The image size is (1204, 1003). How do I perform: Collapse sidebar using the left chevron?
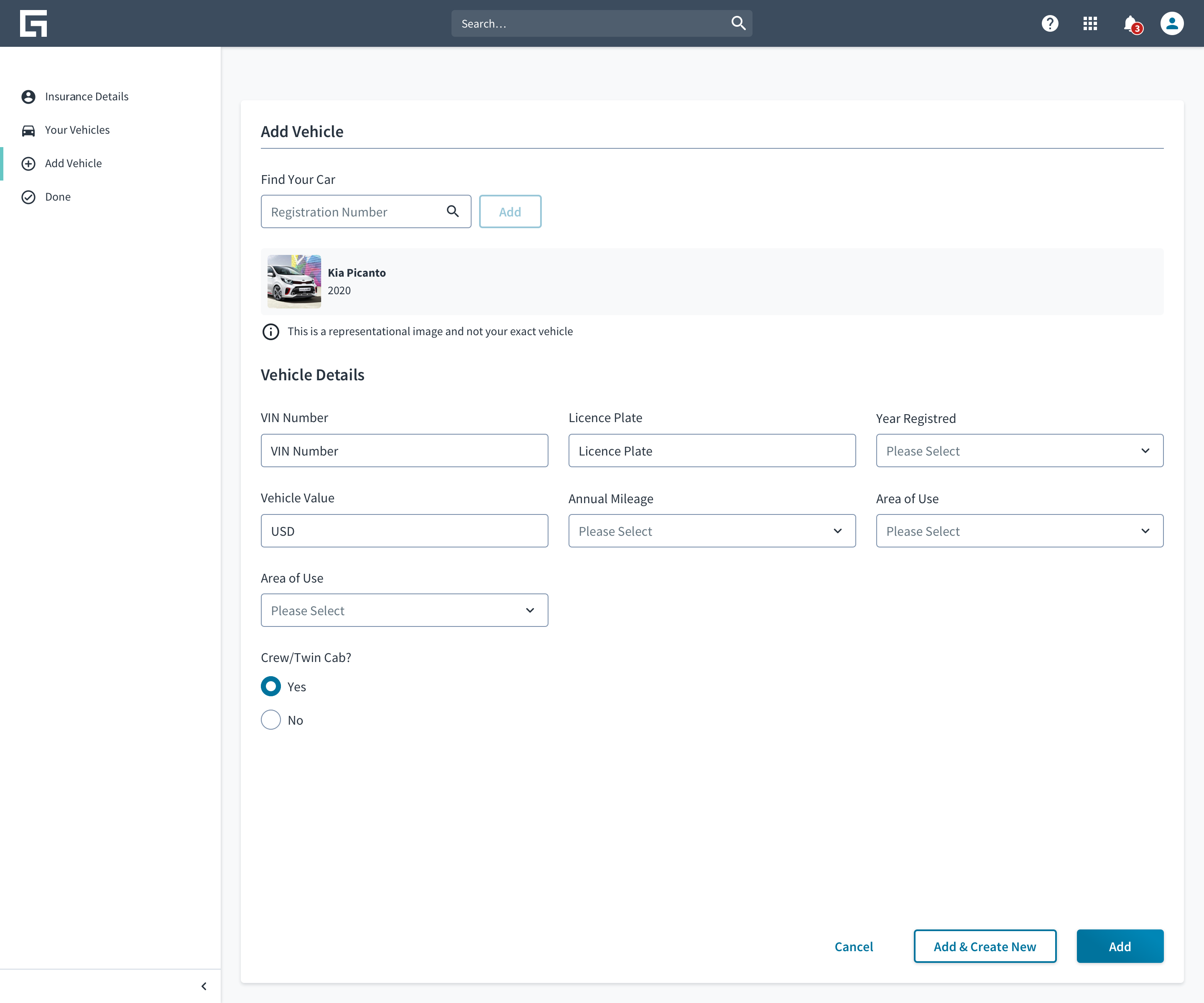coord(204,986)
